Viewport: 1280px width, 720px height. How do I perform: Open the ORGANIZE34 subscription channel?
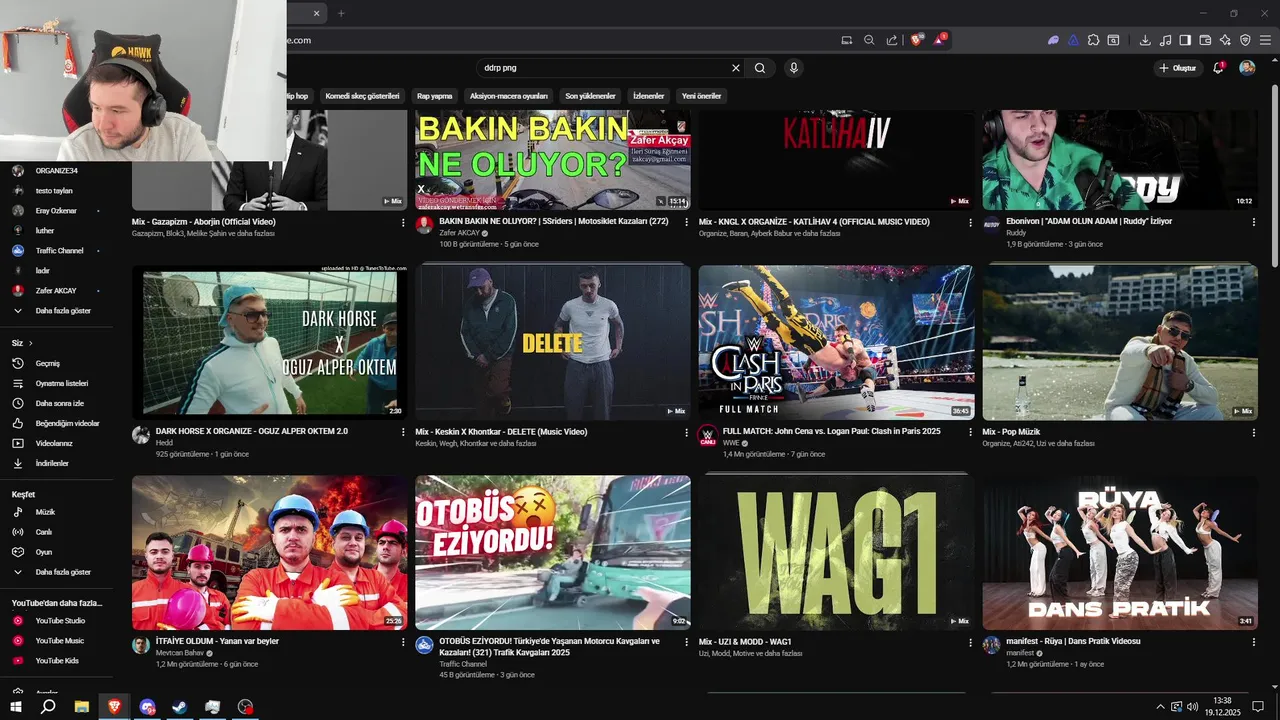coord(57,171)
